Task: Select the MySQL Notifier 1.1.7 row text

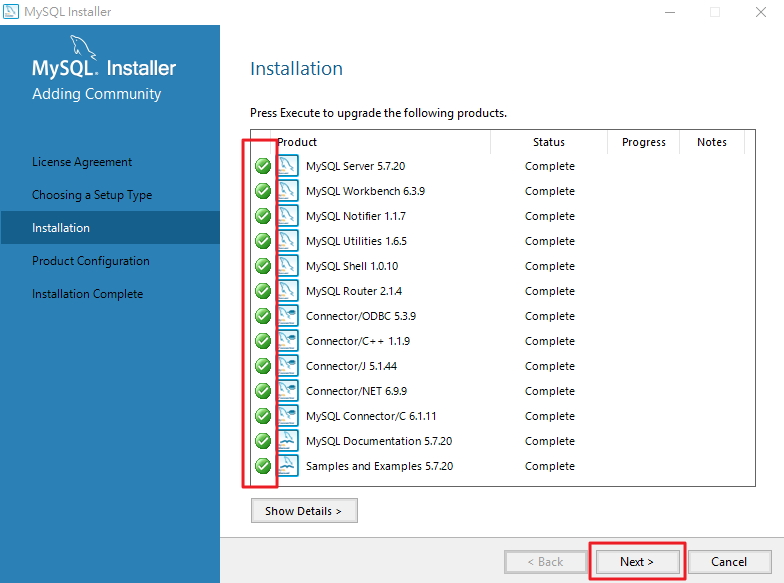Action: tap(356, 216)
